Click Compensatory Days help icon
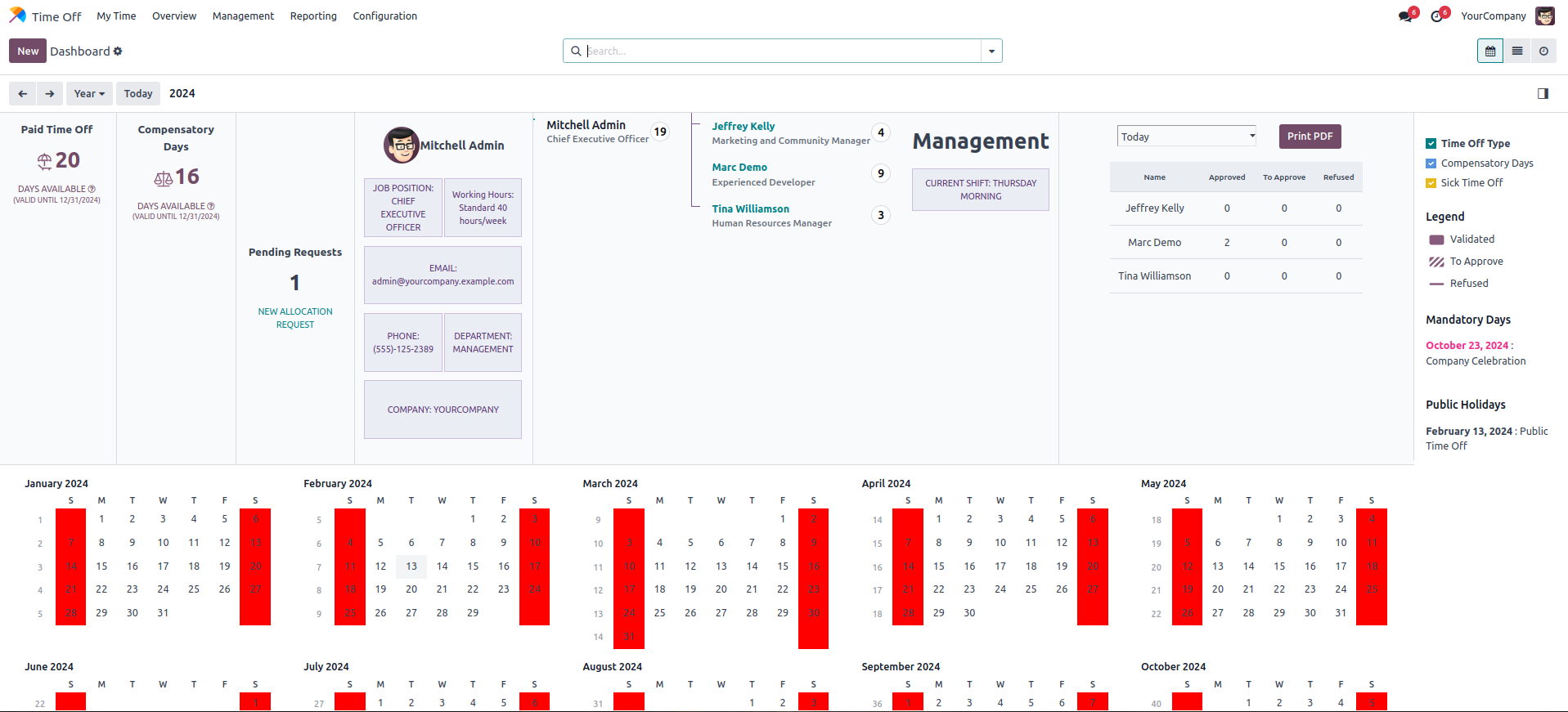This screenshot has height=712, width=1568. point(211,206)
